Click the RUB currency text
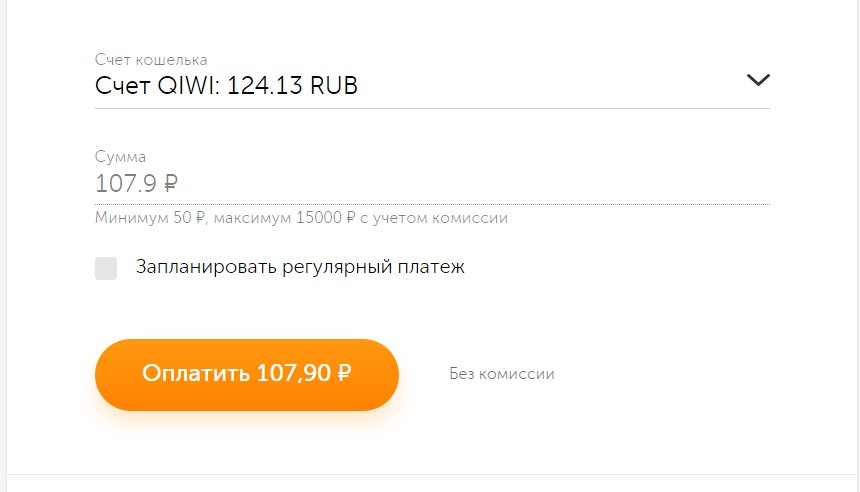This screenshot has height=492, width=860. click(334, 86)
